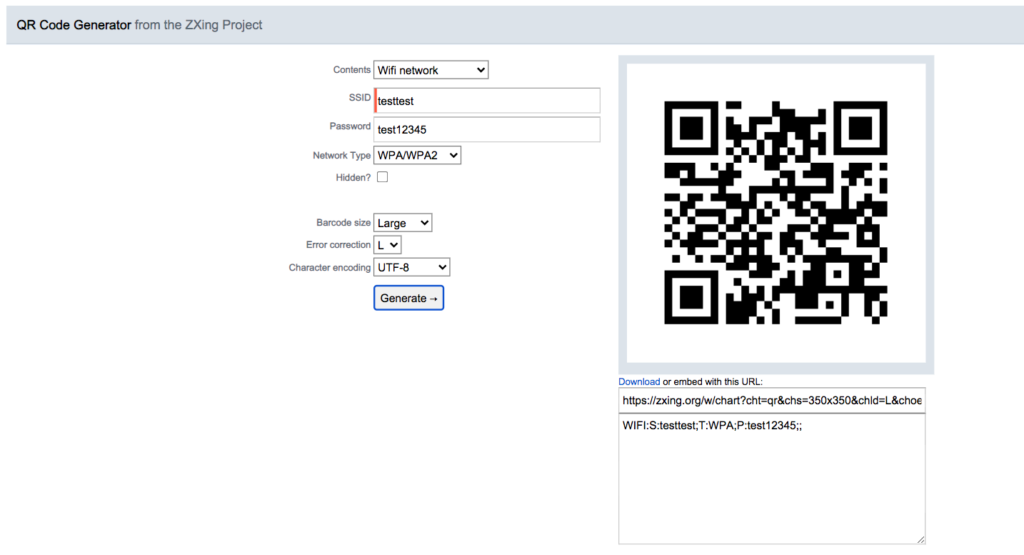Open the Barcode size dropdown
The height and width of the screenshot is (555, 1024).
402,223
